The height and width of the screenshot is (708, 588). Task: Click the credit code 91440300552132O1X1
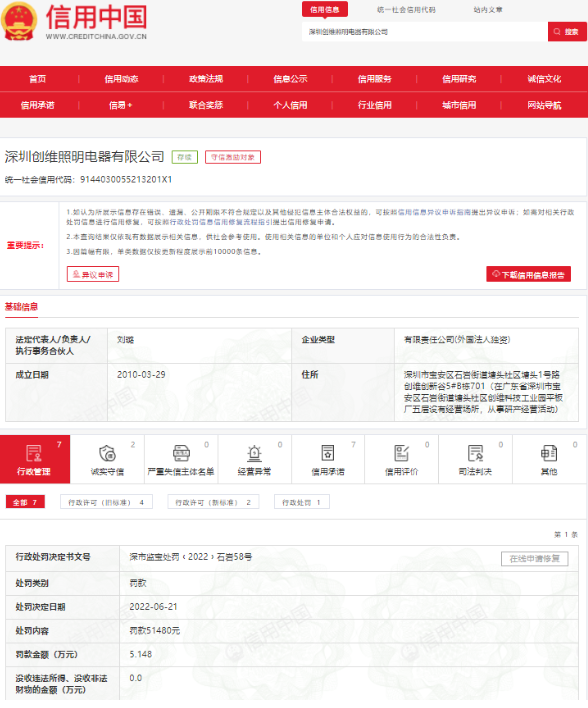click(x=126, y=180)
